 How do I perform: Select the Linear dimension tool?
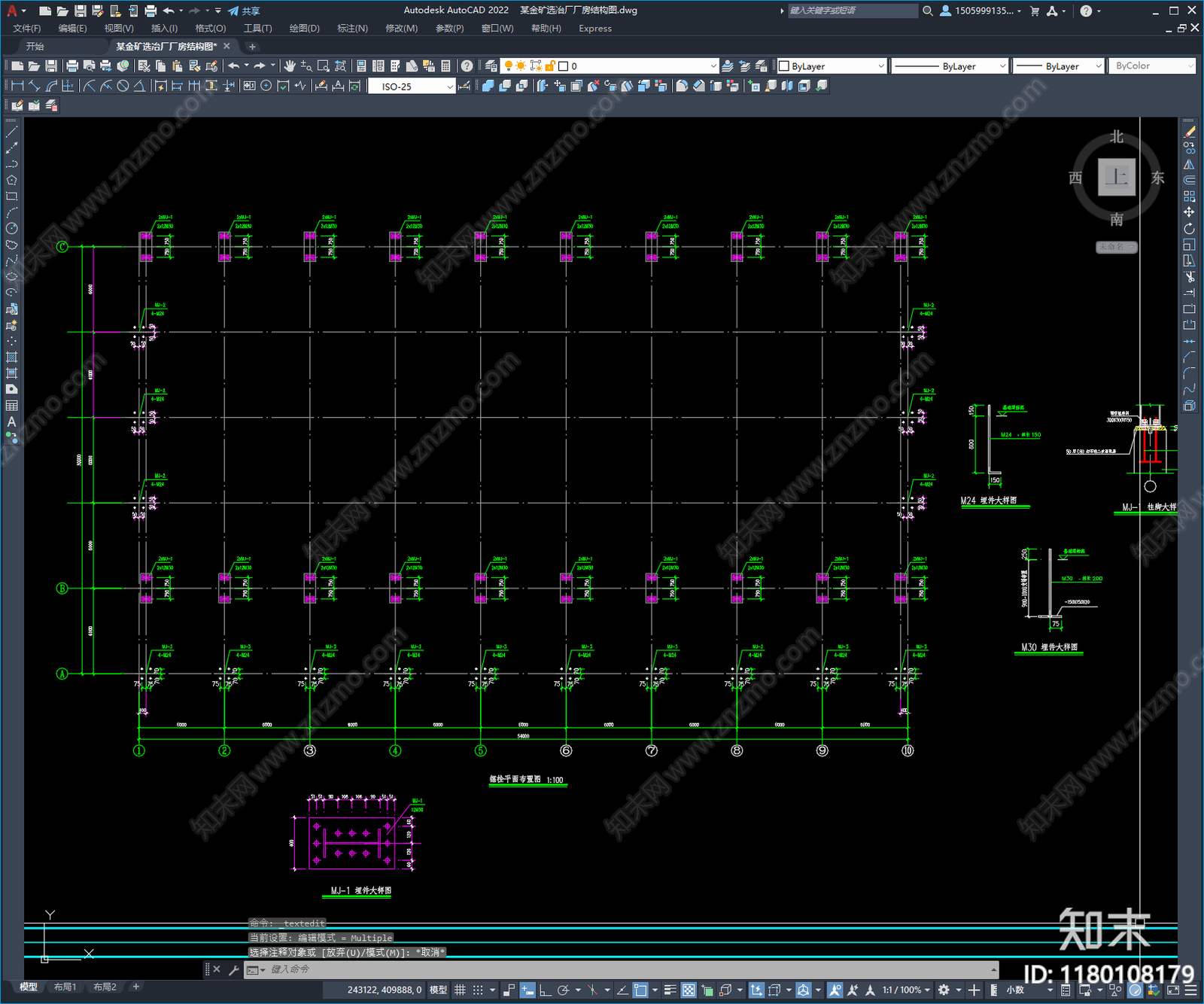[x=17, y=86]
